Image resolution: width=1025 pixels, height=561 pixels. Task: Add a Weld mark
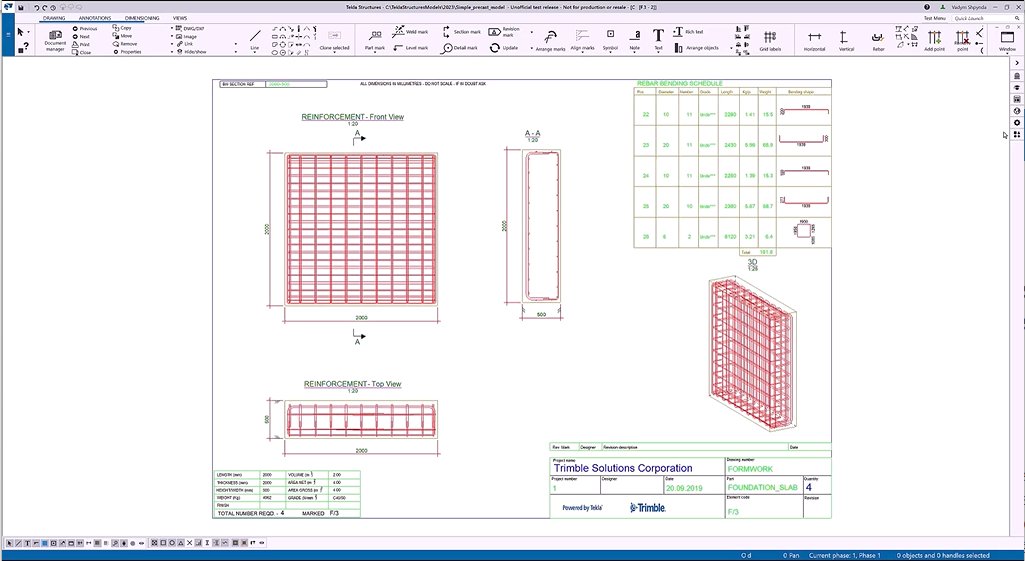[410, 31]
